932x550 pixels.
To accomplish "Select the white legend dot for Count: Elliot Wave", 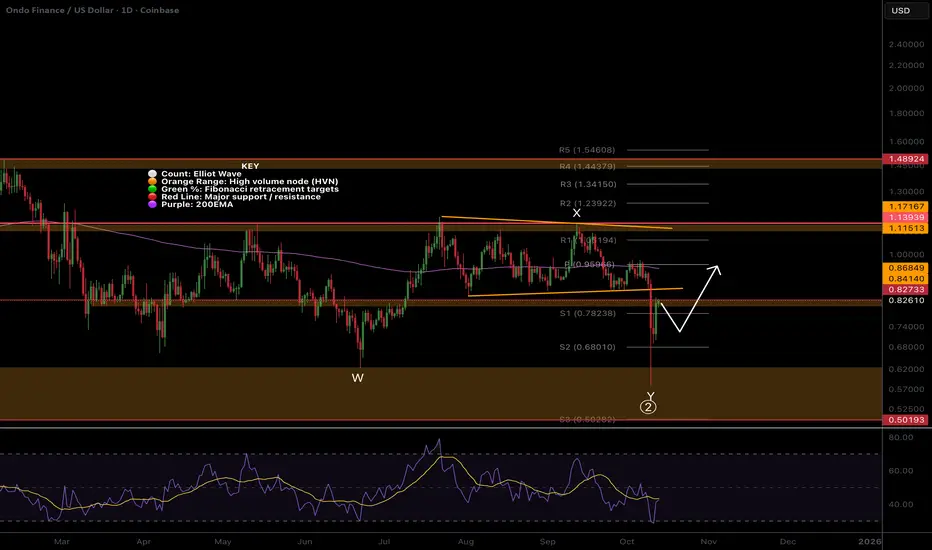I will tap(152, 174).
